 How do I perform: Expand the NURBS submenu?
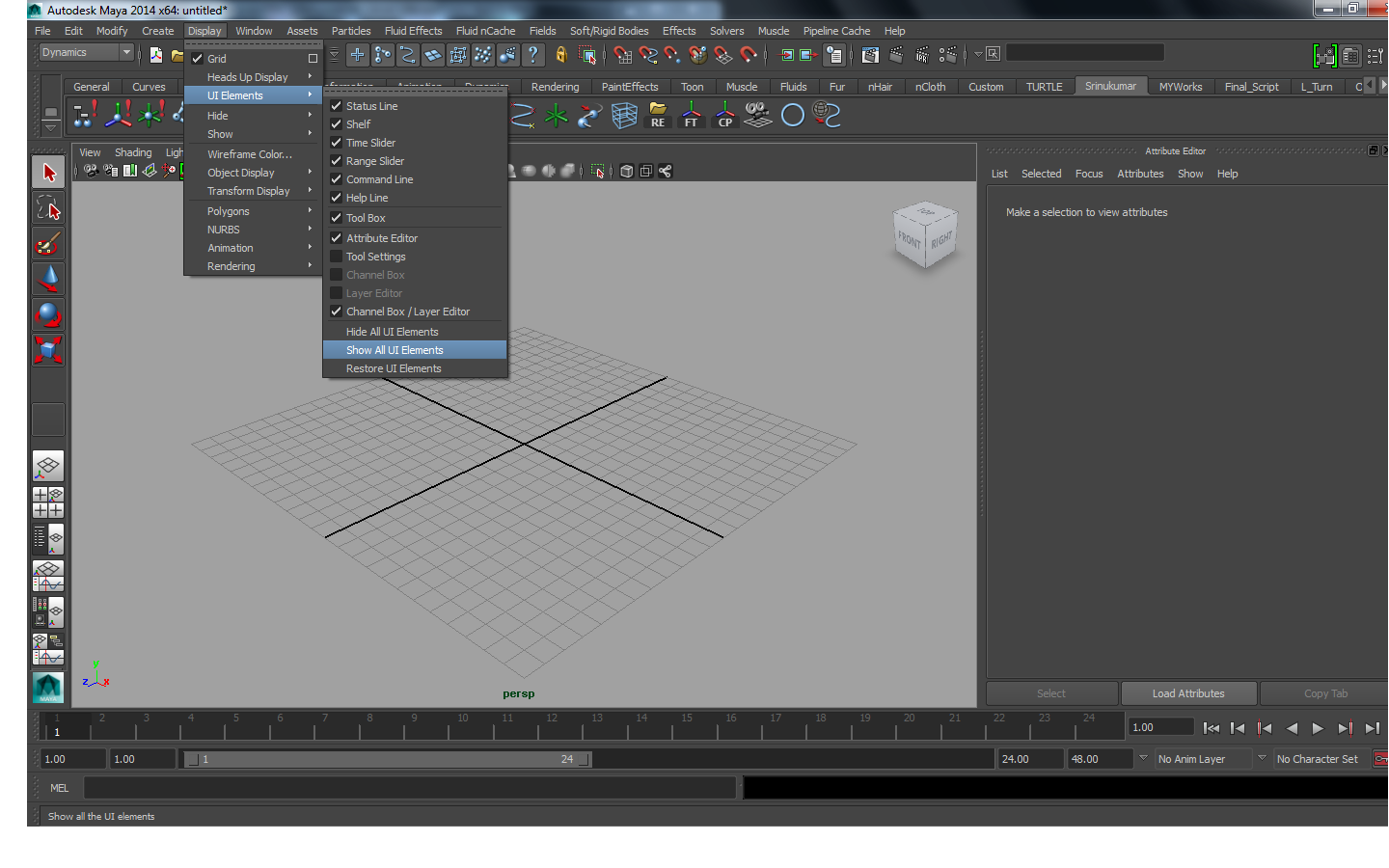(254, 230)
